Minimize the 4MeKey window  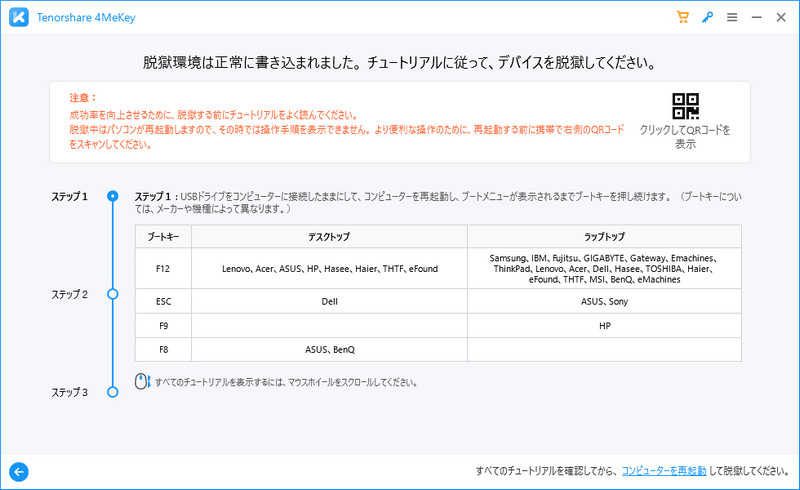[x=757, y=17]
